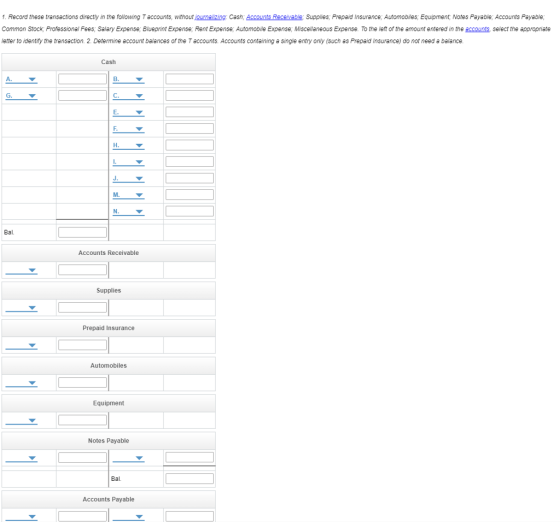560x522 pixels.
Task: Open the E. dropdown in Cash account
Action: (x=129, y=112)
